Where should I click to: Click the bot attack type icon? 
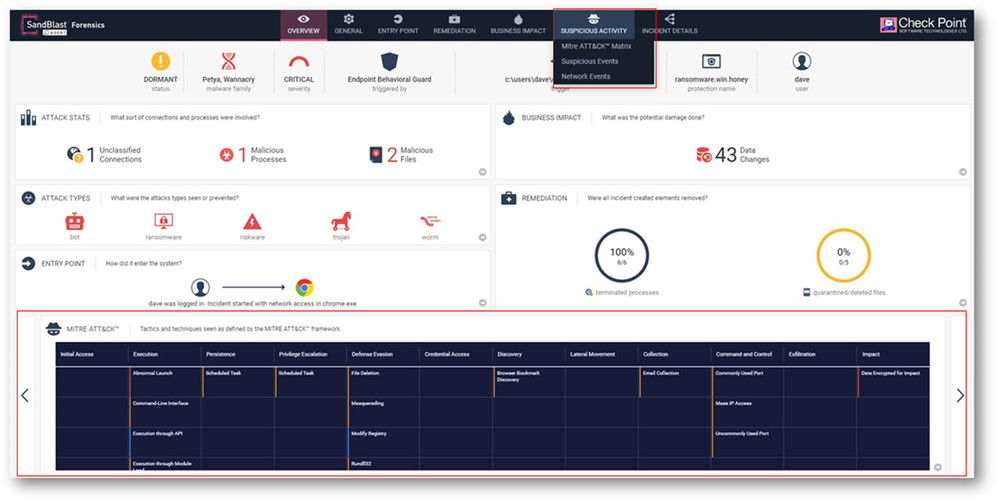[75, 221]
